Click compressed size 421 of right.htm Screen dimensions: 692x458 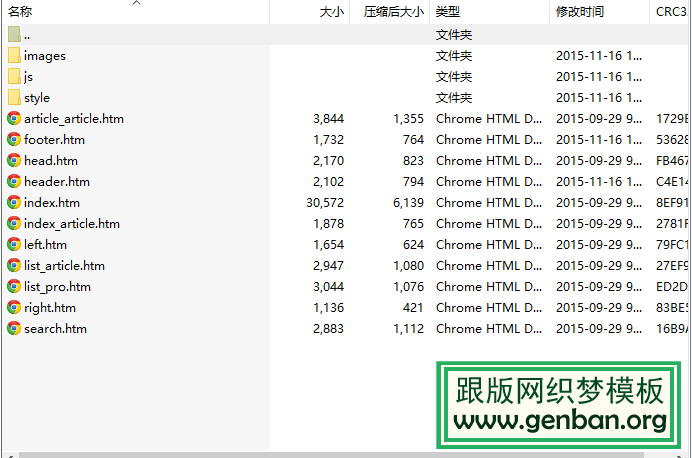tap(413, 308)
